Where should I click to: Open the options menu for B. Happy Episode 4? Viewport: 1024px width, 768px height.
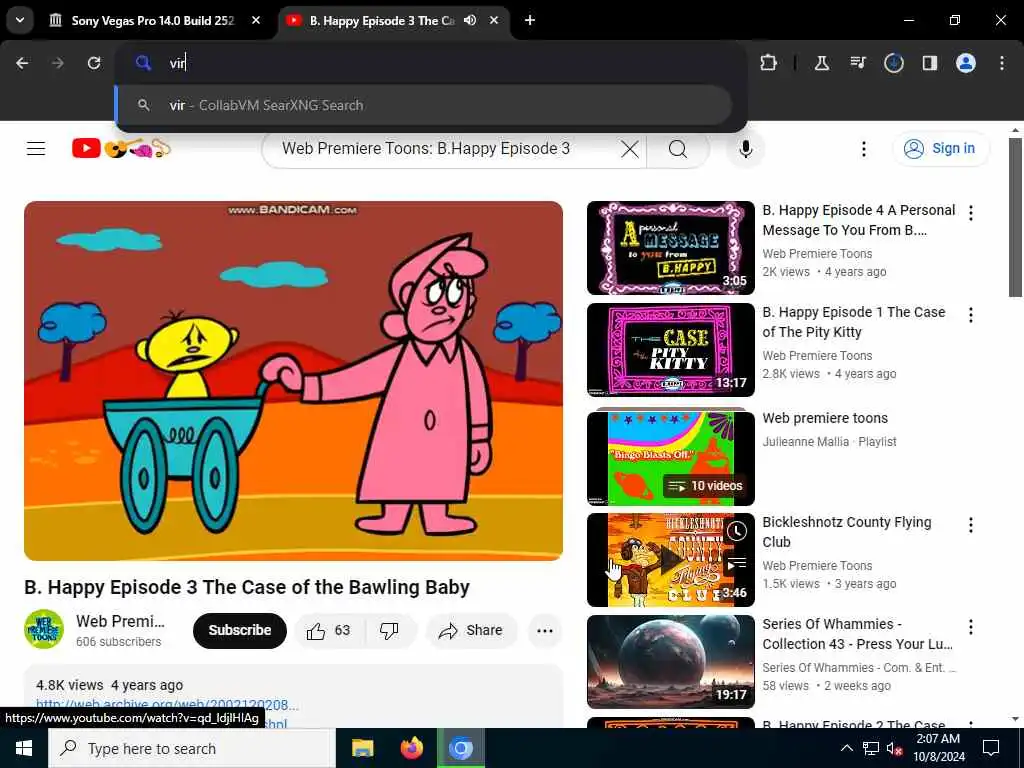tap(971, 213)
